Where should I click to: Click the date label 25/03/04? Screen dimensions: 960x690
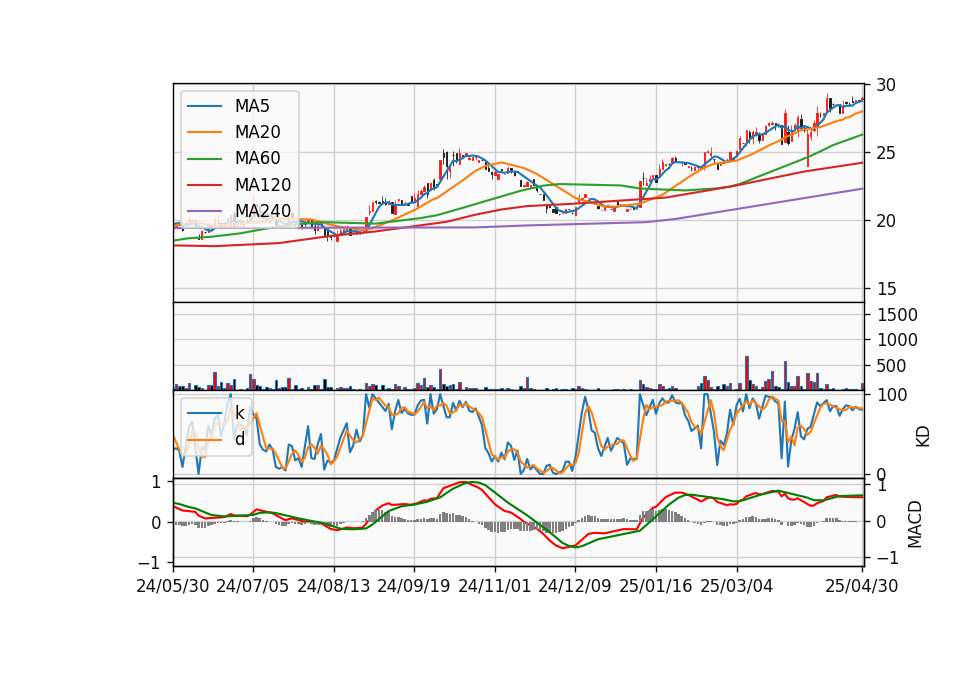pyautogui.click(x=737, y=587)
